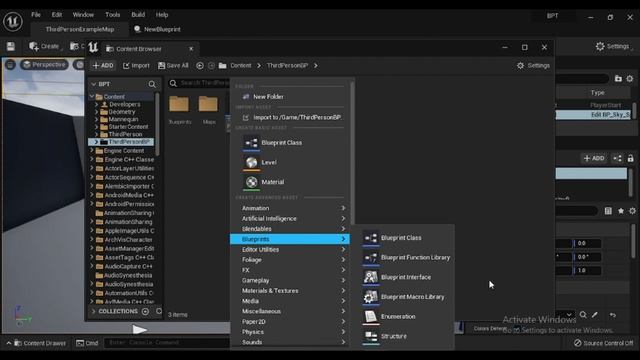The width and height of the screenshot is (640, 360).
Task: Collapse the BPT sources header
Action: (93, 84)
